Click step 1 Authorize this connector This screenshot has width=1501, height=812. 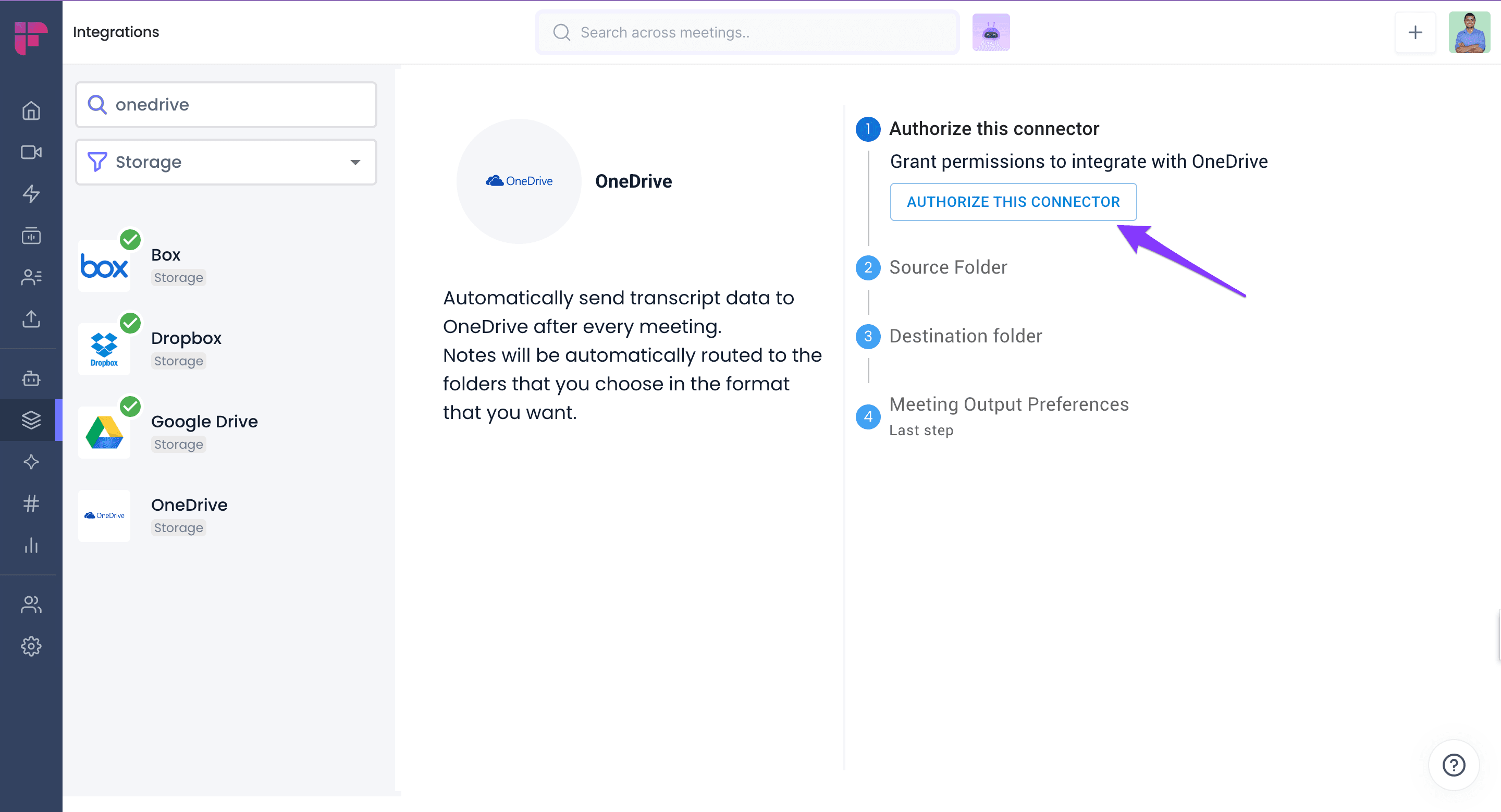[994, 129]
